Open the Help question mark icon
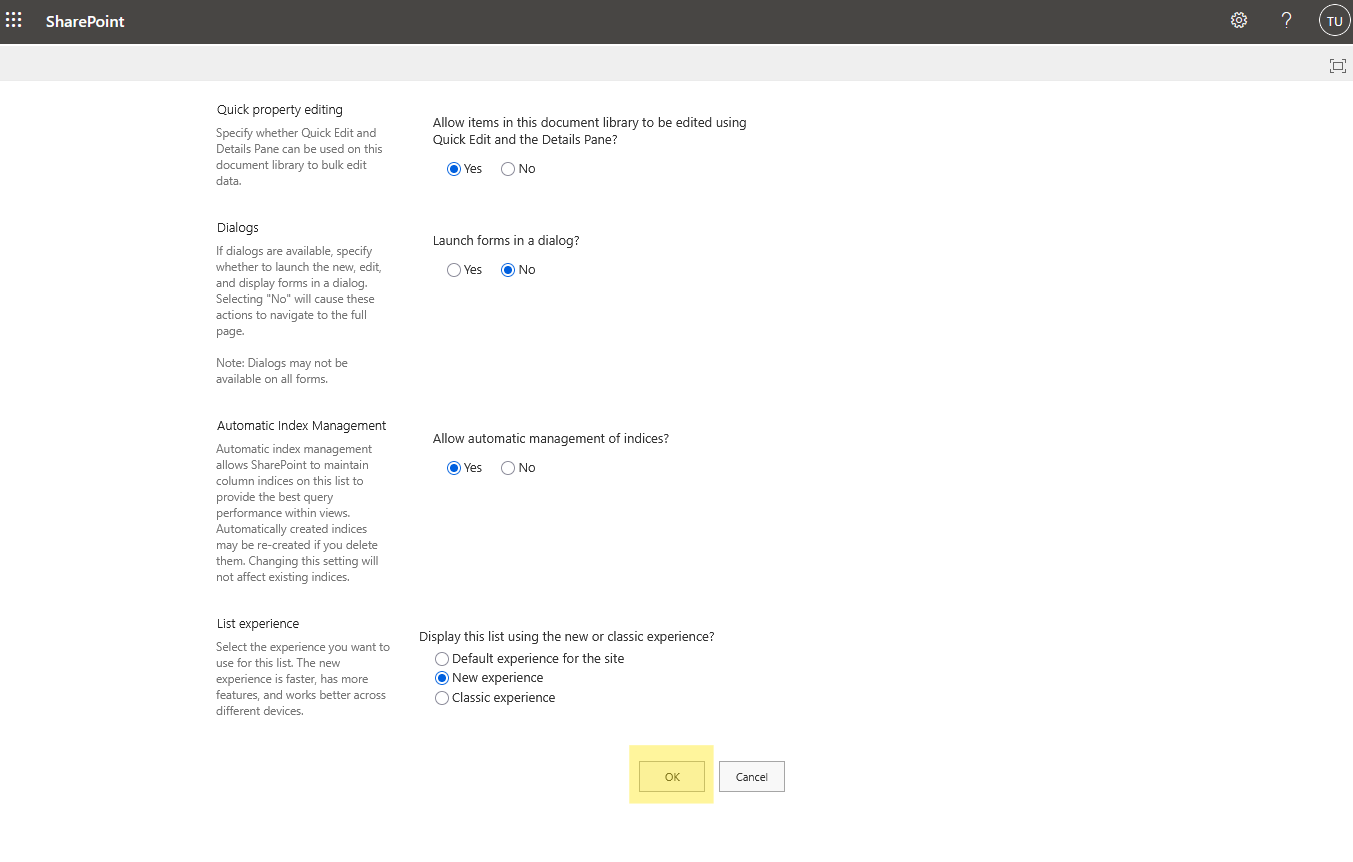 (1286, 20)
